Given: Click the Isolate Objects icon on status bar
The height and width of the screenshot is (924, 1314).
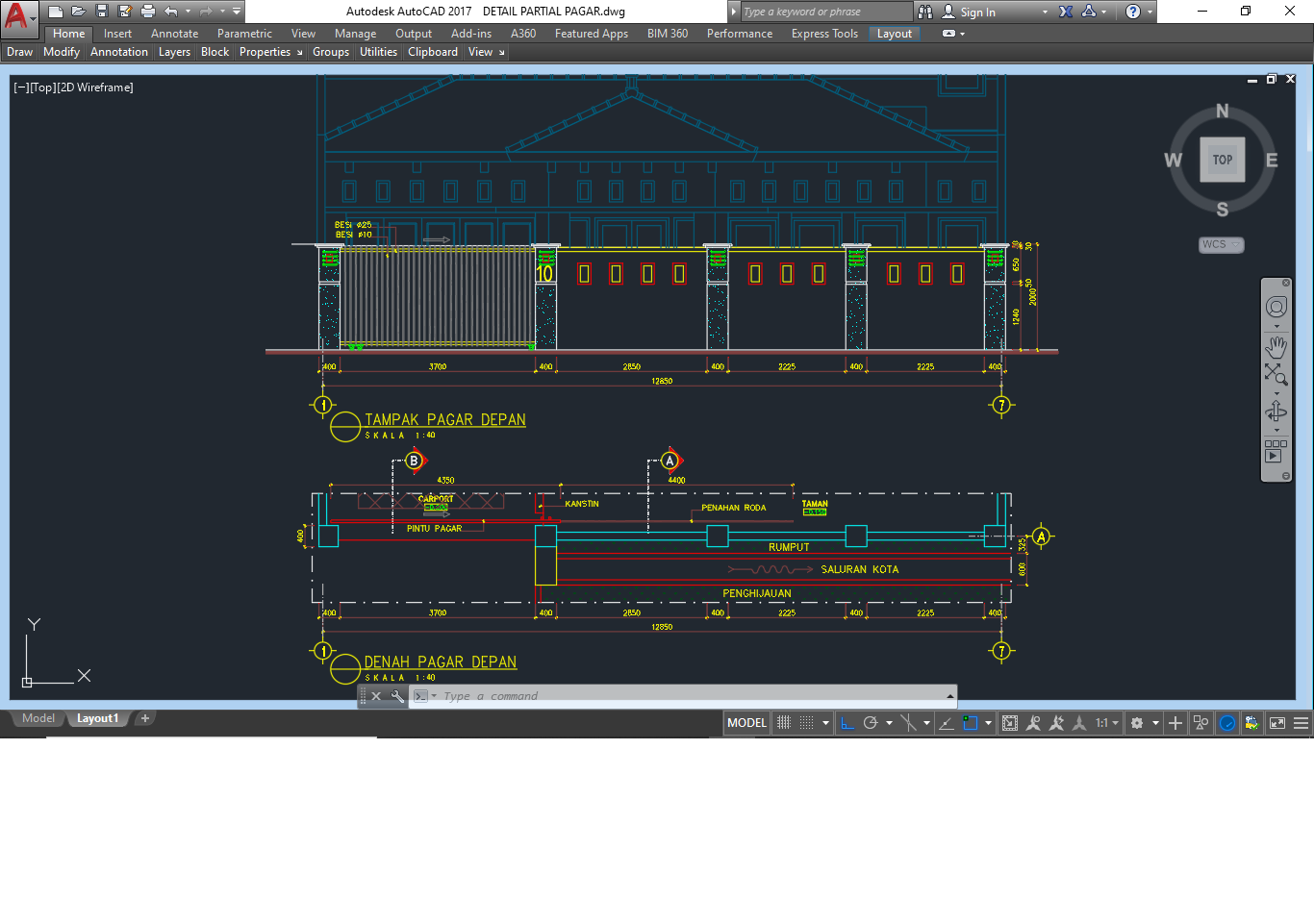Looking at the screenshot, I should pyautogui.click(x=1200, y=722).
